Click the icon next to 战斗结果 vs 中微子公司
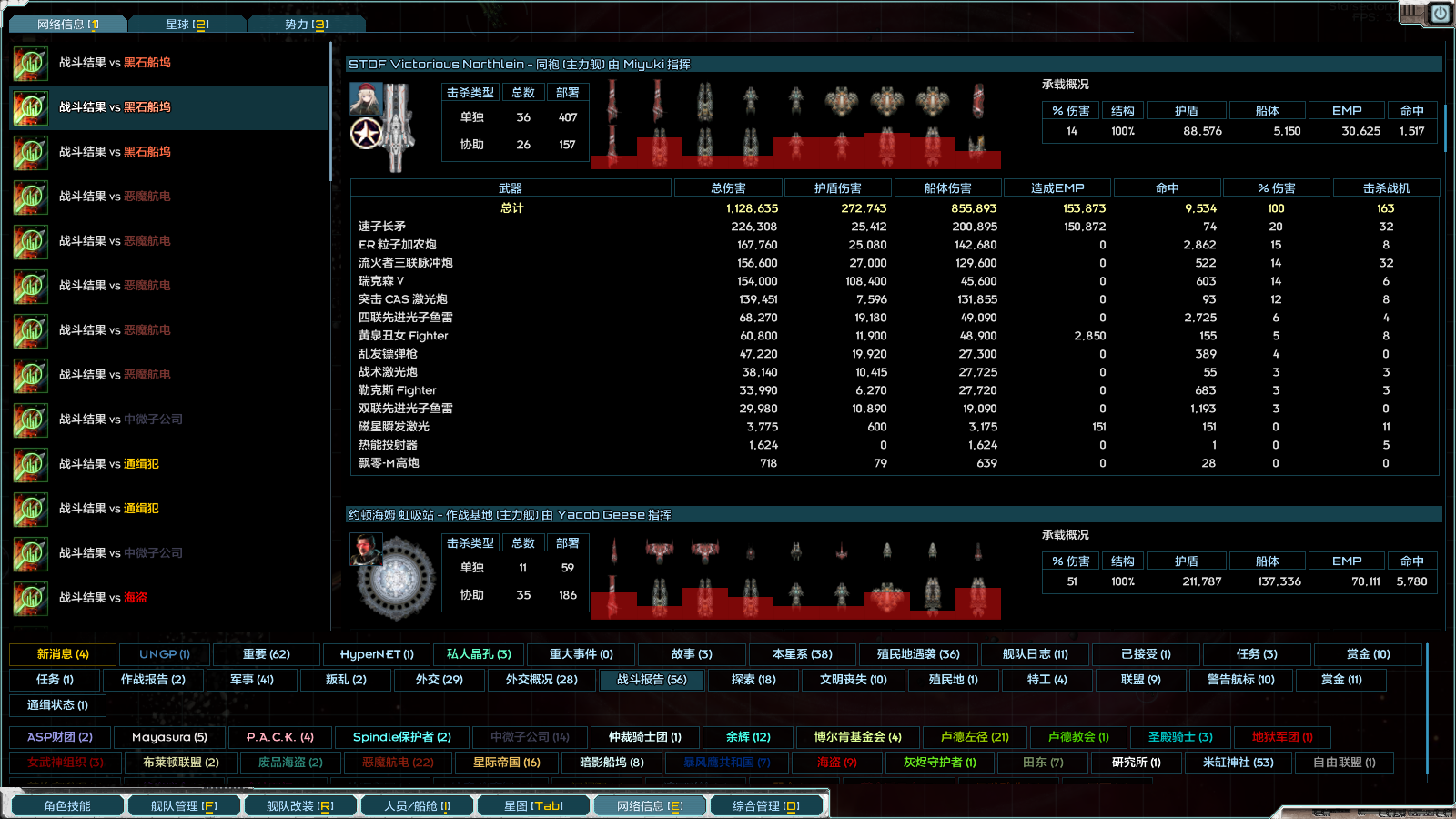1456x819 pixels. (x=30, y=420)
